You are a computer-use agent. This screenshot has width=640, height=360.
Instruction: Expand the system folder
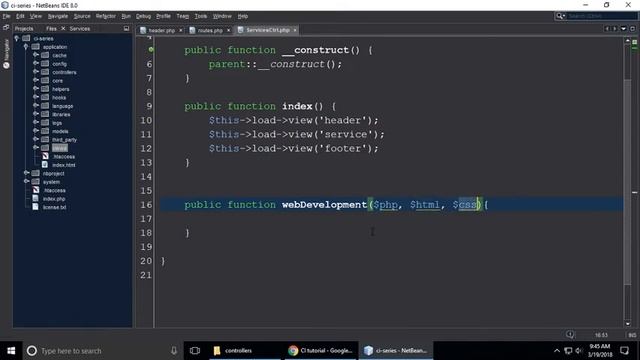point(26,182)
